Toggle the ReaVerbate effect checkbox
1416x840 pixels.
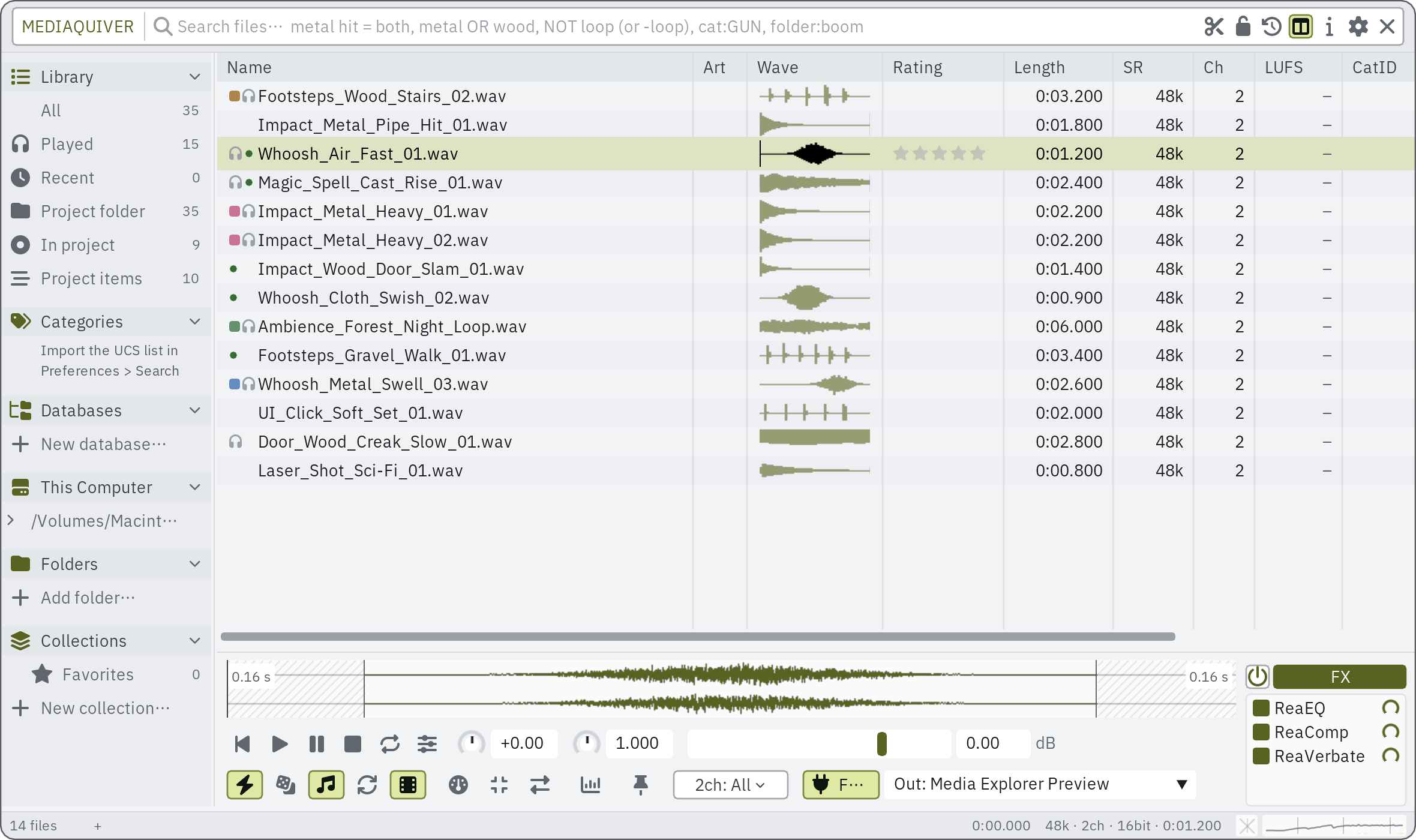(x=1261, y=756)
